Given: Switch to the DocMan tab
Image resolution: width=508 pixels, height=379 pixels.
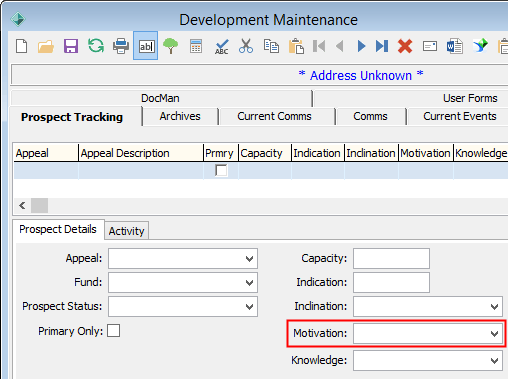Looking at the screenshot, I should (x=160, y=98).
